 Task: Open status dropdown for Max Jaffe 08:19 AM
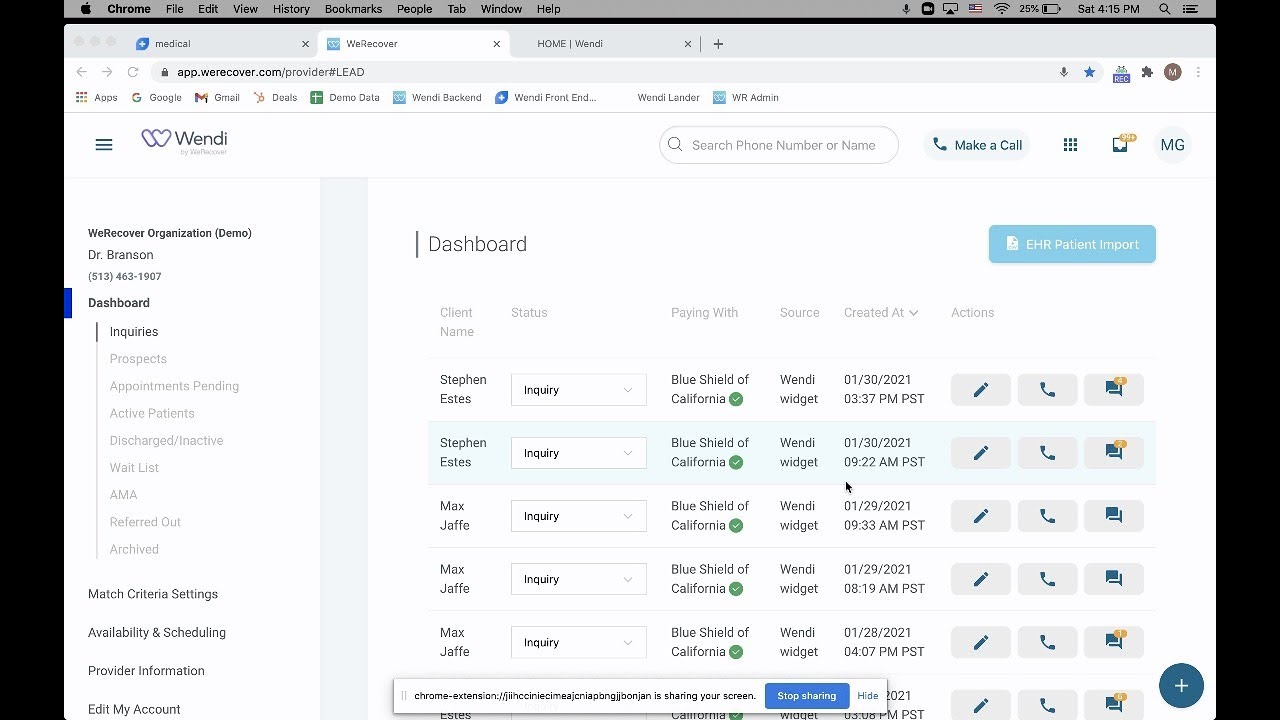(x=579, y=579)
